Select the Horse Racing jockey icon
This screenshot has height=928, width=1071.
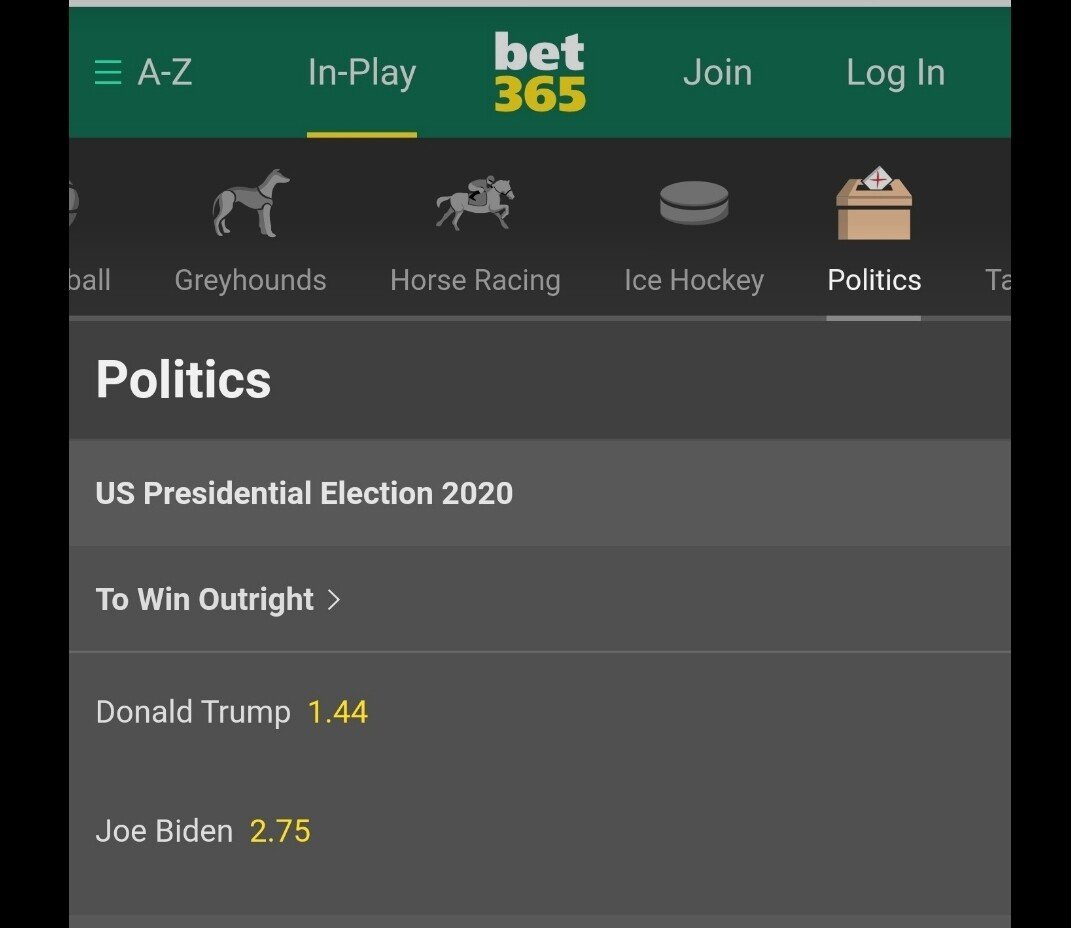475,203
